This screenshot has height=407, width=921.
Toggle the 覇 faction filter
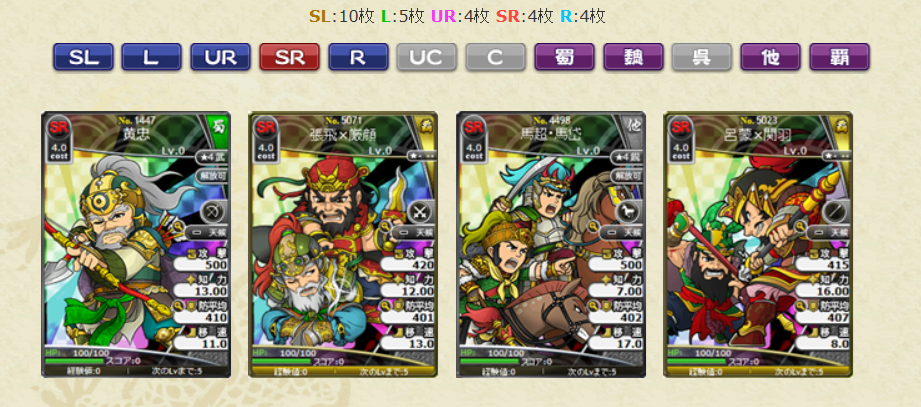(x=839, y=57)
